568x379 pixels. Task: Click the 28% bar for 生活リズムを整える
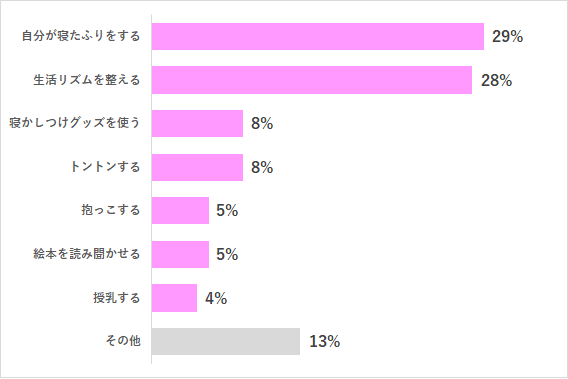click(312, 80)
